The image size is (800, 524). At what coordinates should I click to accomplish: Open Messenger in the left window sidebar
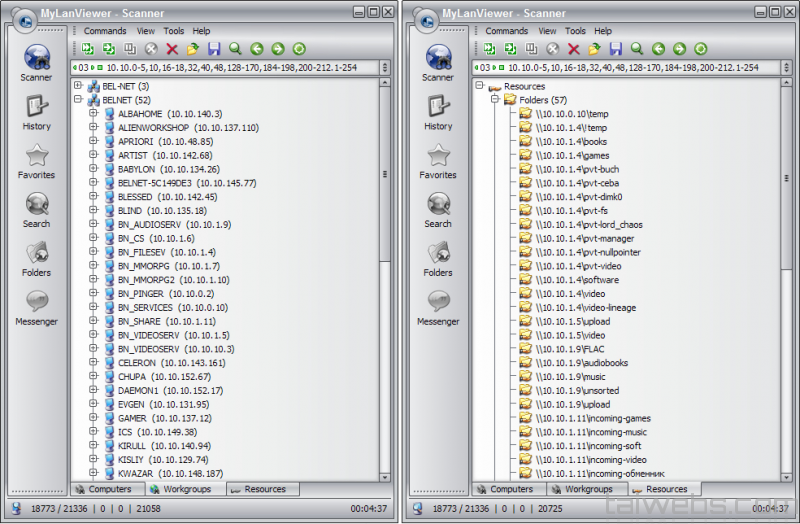pos(37,306)
